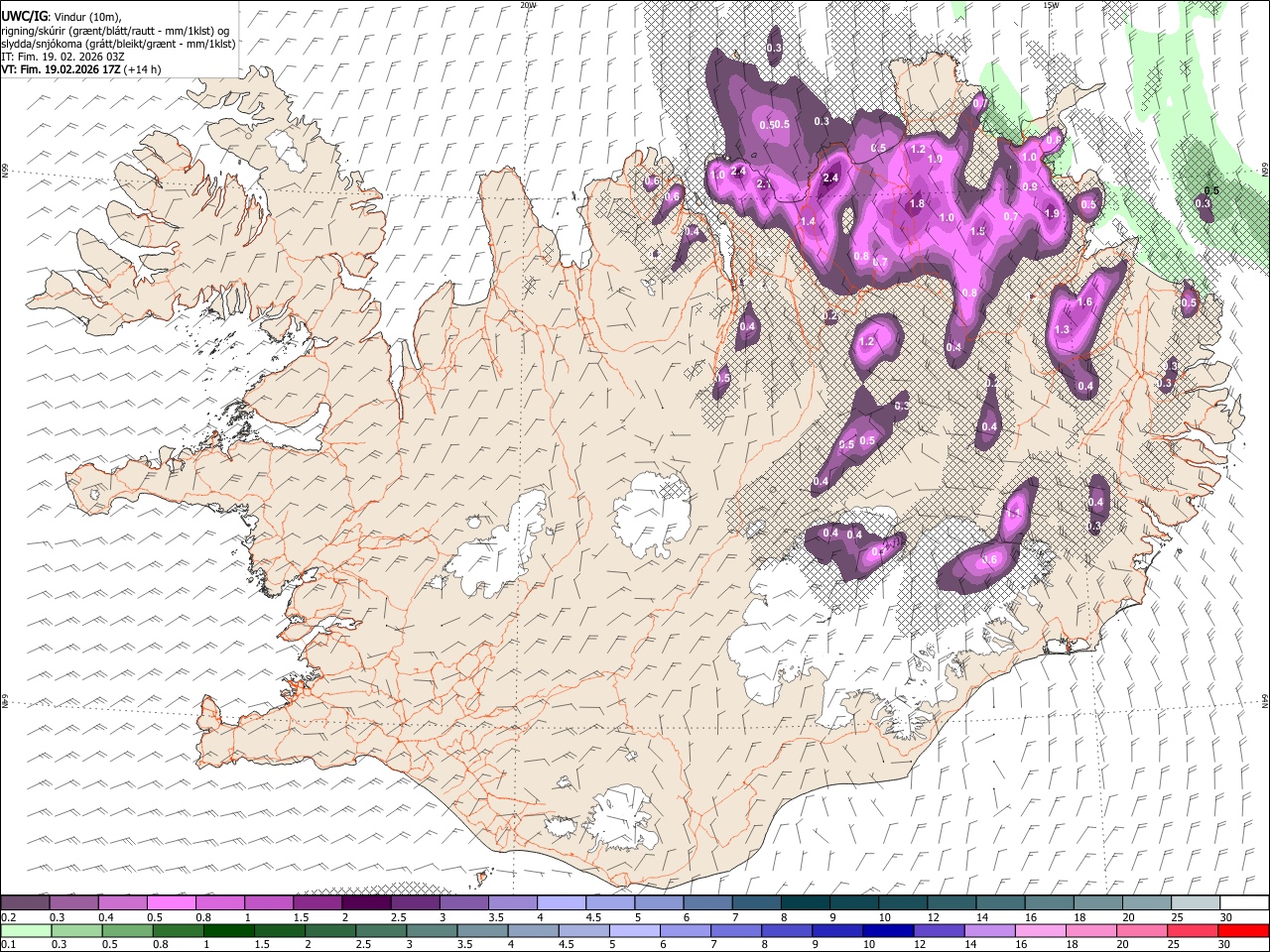The height and width of the screenshot is (952, 1270).
Task: Select the upper-row dark teal swatch between 8 and 9
Action: click(x=805, y=903)
